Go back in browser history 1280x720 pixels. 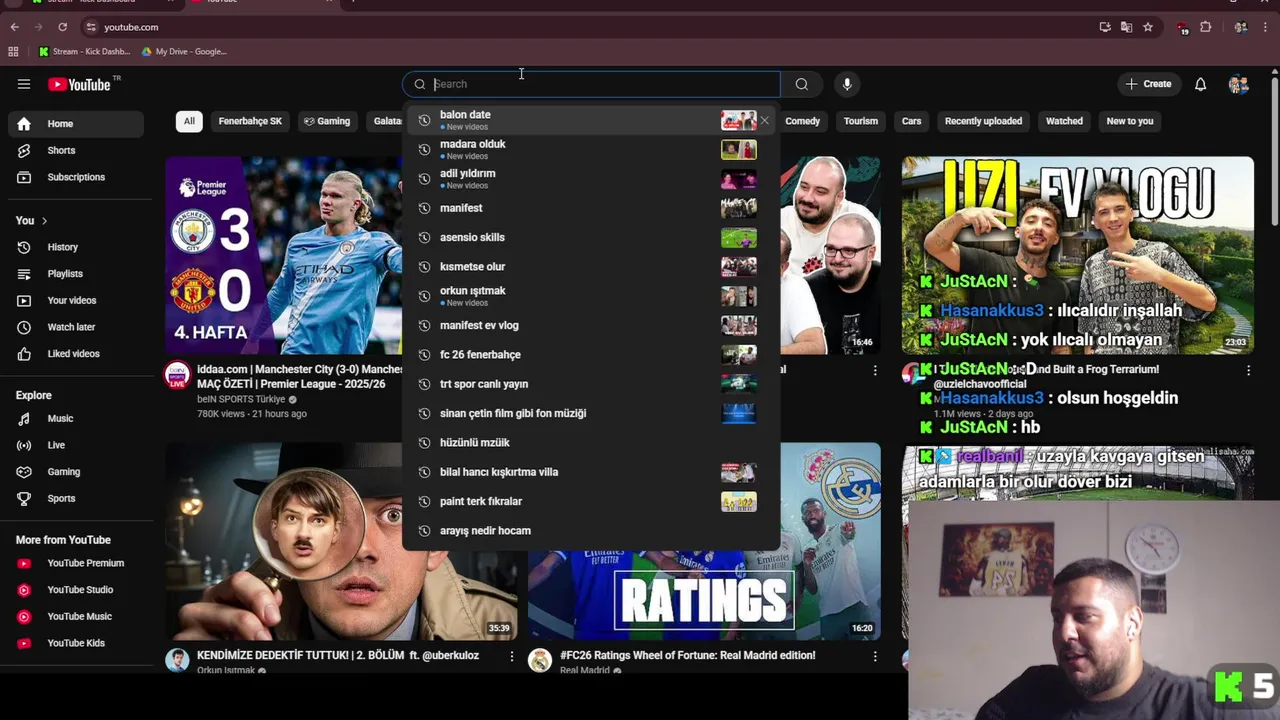coord(14,27)
